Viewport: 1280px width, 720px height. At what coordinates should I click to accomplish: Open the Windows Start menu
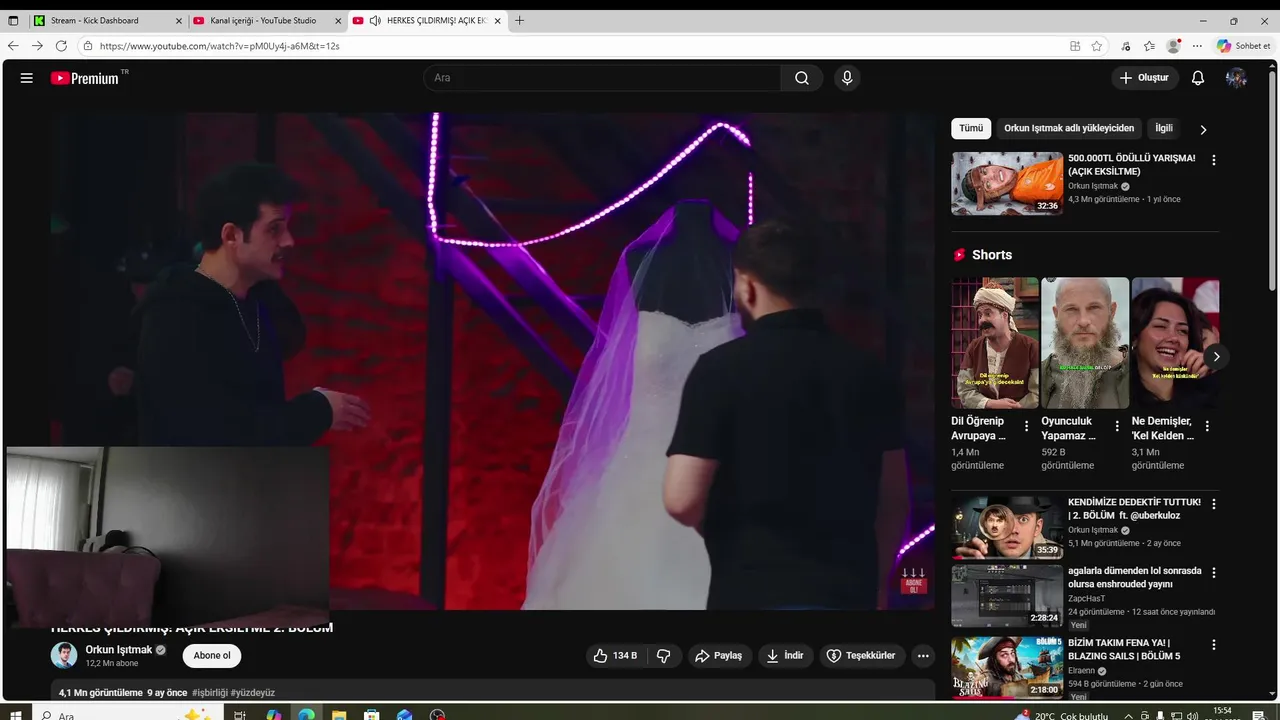(x=15, y=715)
